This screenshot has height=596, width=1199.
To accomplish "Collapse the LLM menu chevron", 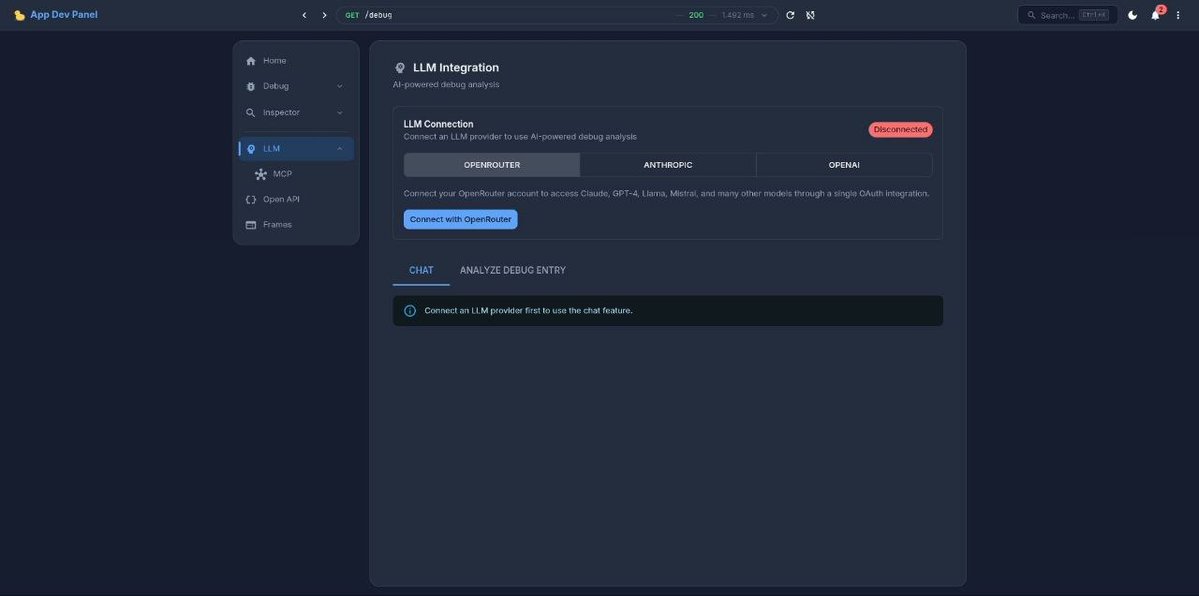I will point(340,148).
